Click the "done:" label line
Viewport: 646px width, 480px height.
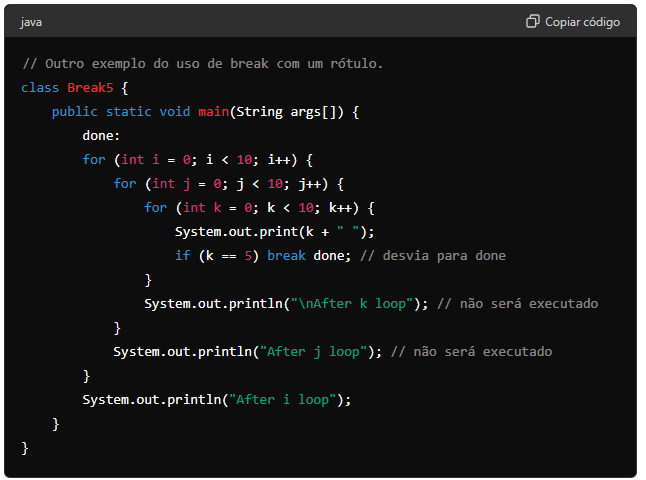[x=101, y=136]
